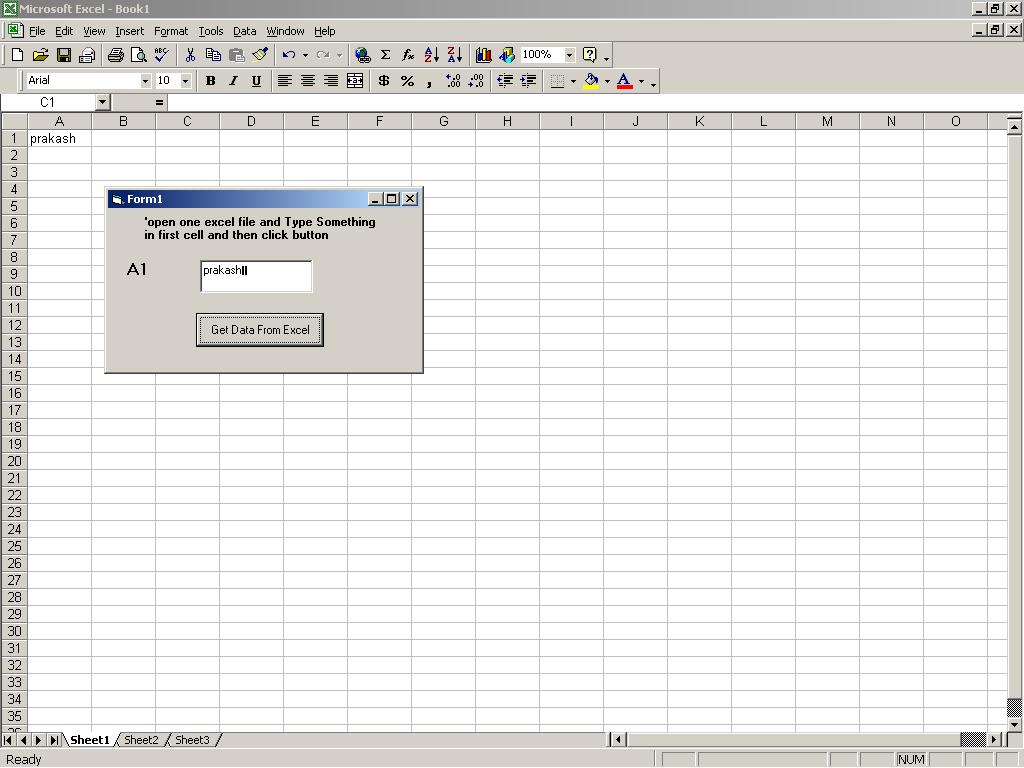Screen dimensions: 1024x768
Task: Click the Save icon in the toolbar
Action: [x=63, y=55]
